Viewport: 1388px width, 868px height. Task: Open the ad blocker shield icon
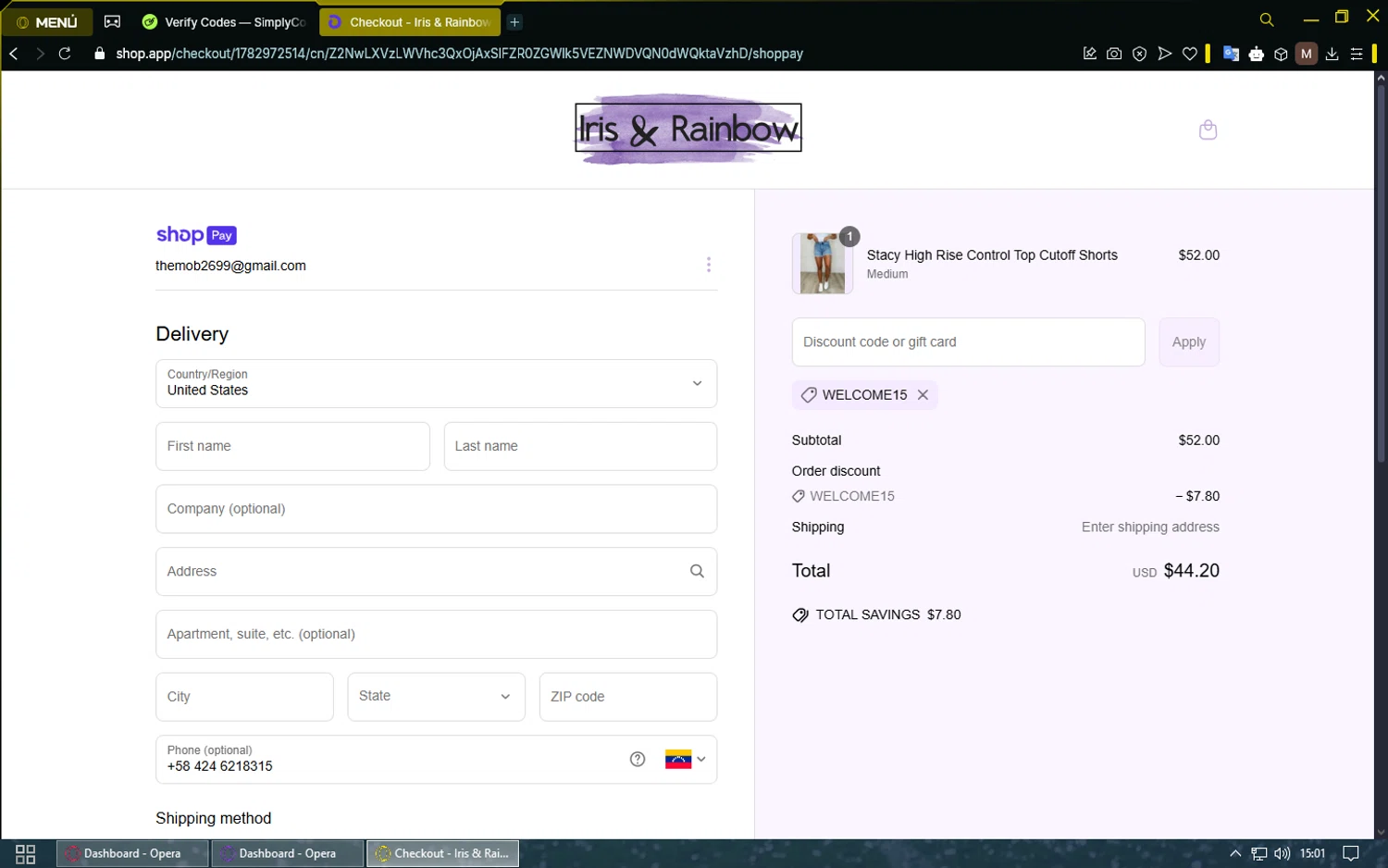click(x=1140, y=54)
